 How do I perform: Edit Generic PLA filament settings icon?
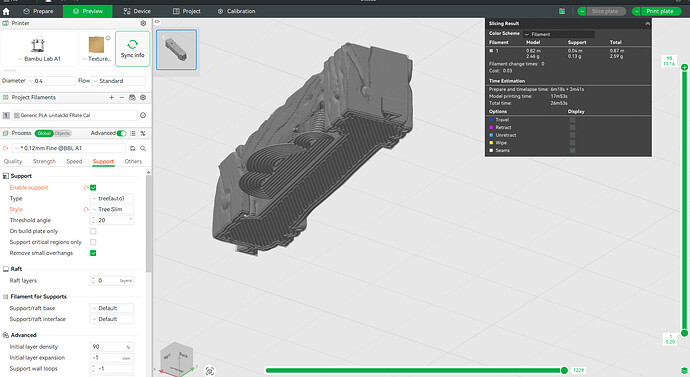coord(143,115)
